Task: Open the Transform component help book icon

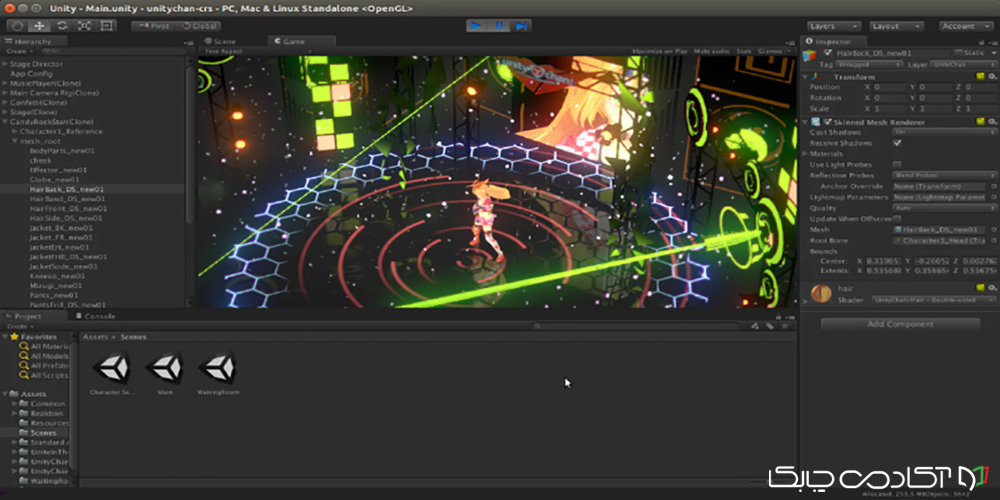Action: coord(981,77)
